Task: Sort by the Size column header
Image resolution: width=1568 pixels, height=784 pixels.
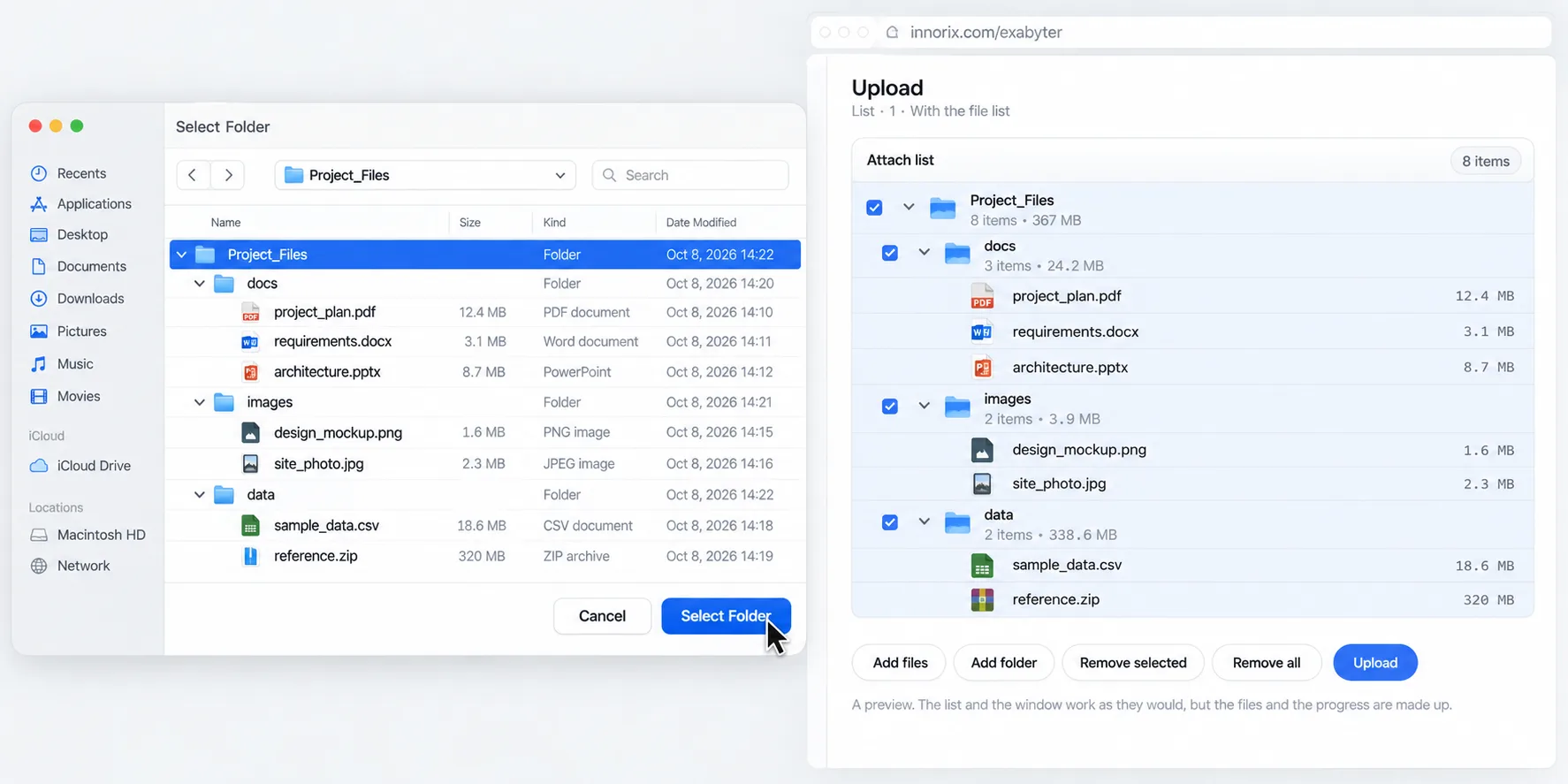Action: click(x=470, y=223)
